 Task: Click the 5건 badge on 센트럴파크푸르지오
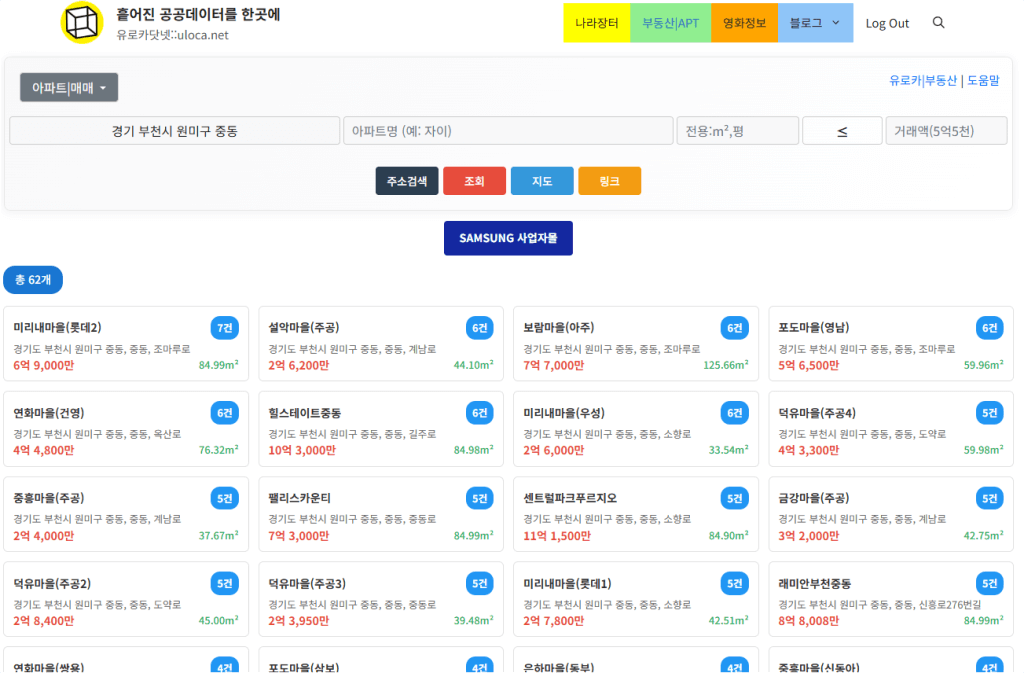pos(735,498)
